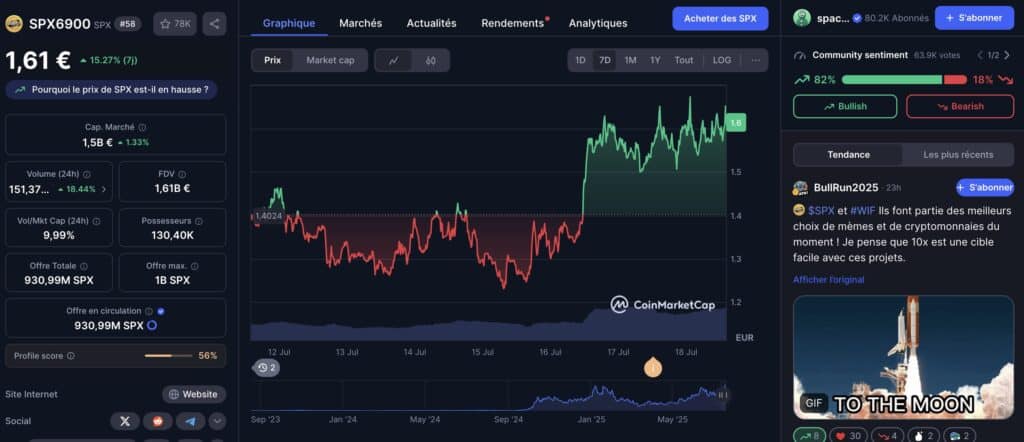The width and height of the screenshot is (1024, 442).
Task: Click the orange event marker on timeline
Action: point(652,368)
